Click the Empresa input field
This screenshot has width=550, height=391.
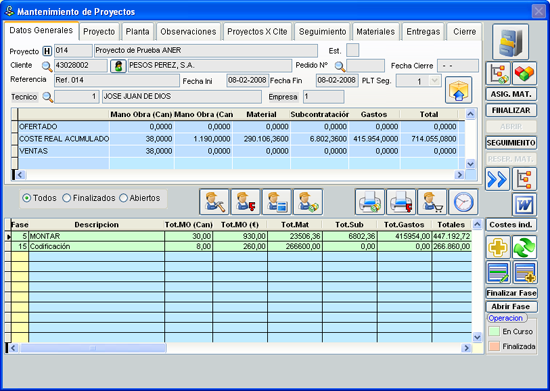[323, 97]
